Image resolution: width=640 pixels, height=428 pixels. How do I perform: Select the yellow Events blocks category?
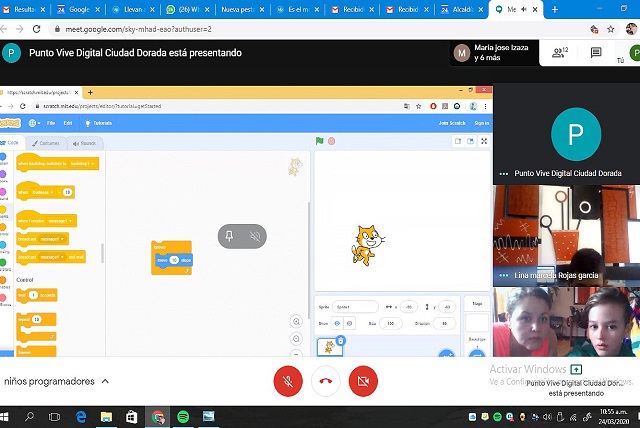3,210
